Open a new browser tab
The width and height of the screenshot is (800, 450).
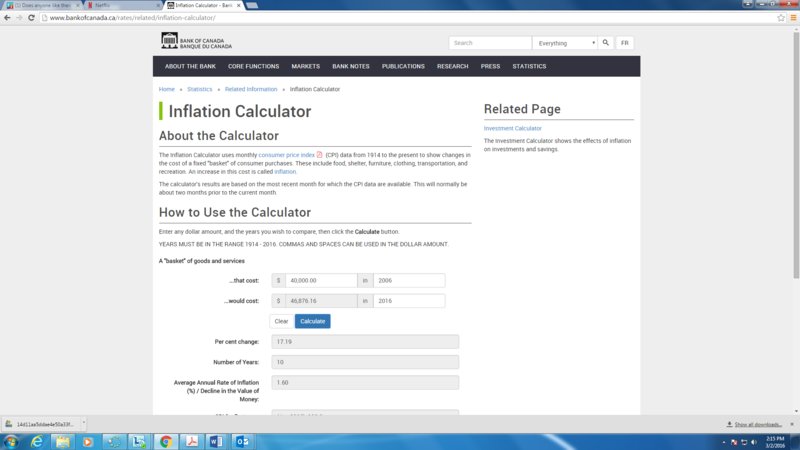click(x=252, y=5)
